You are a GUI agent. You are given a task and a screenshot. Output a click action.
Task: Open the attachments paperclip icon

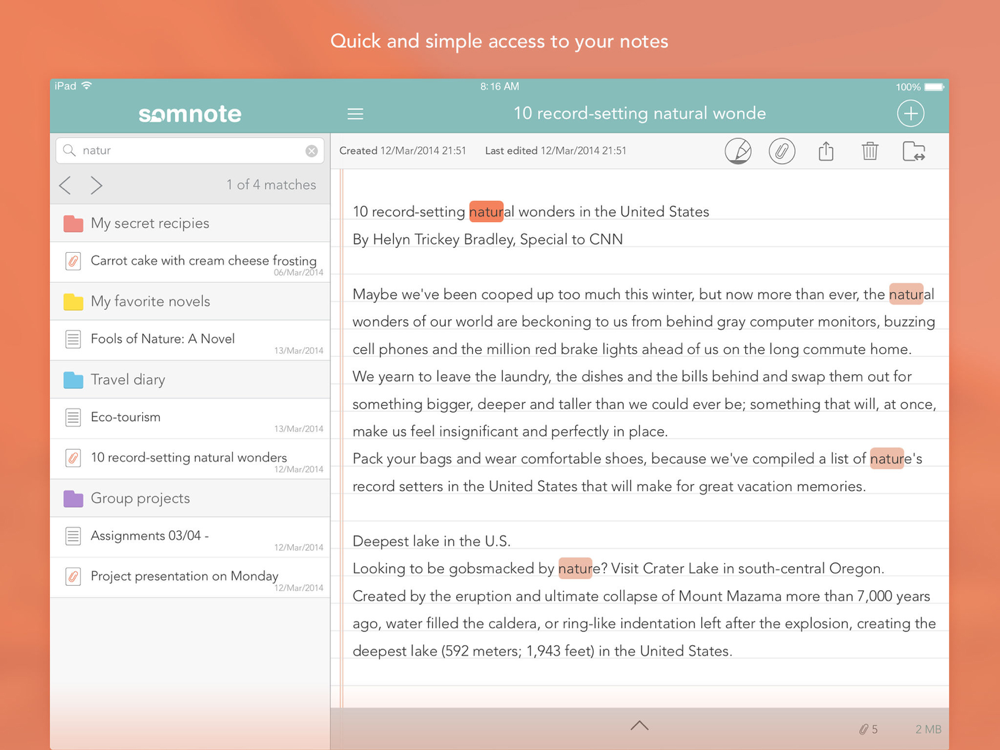tap(782, 151)
